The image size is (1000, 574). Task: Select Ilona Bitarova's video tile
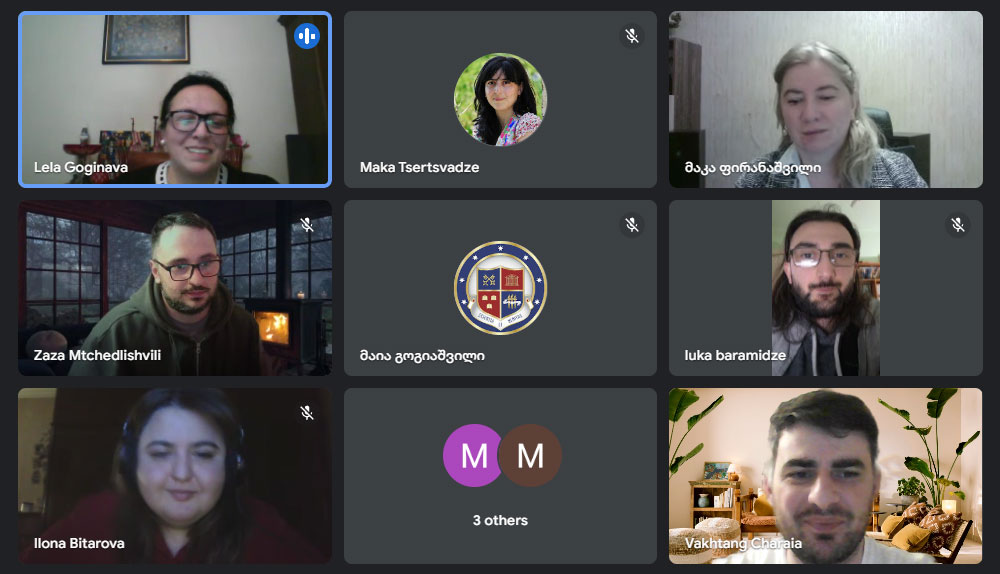tap(175, 476)
